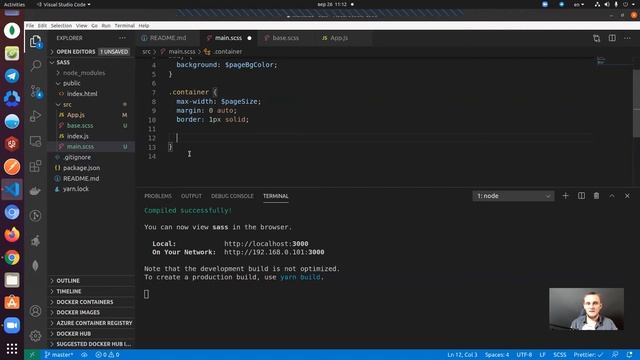
Task: Open the Explorer view in activity bar
Action: tap(36, 41)
